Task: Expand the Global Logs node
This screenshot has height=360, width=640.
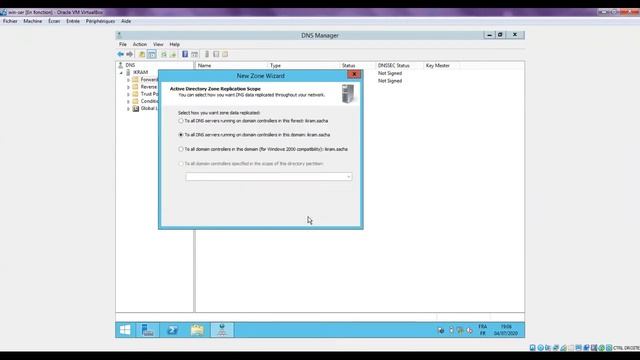Action: (x=128, y=109)
